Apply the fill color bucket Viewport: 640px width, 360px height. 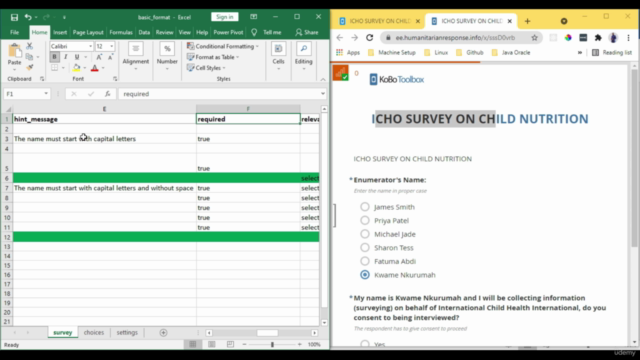[76, 68]
